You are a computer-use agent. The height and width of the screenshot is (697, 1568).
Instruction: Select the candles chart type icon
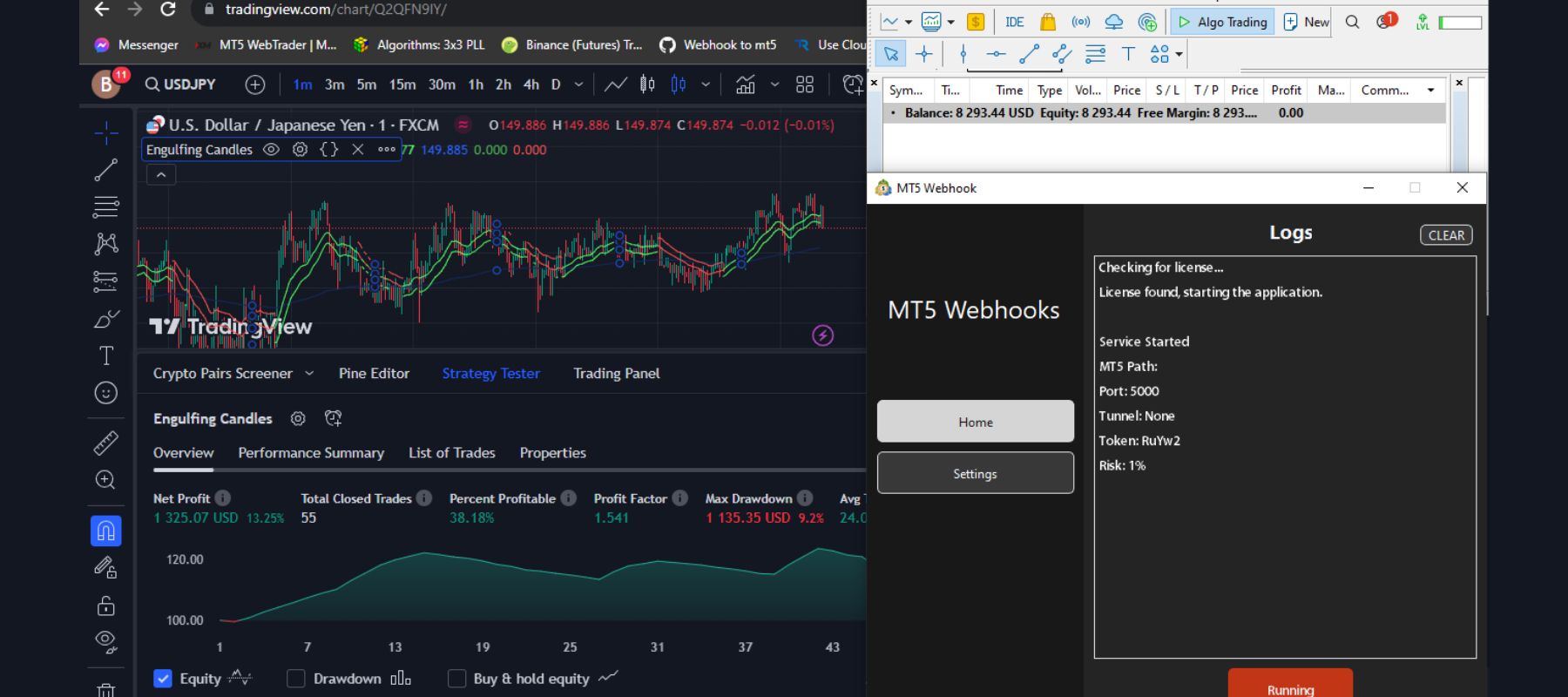[x=647, y=85]
